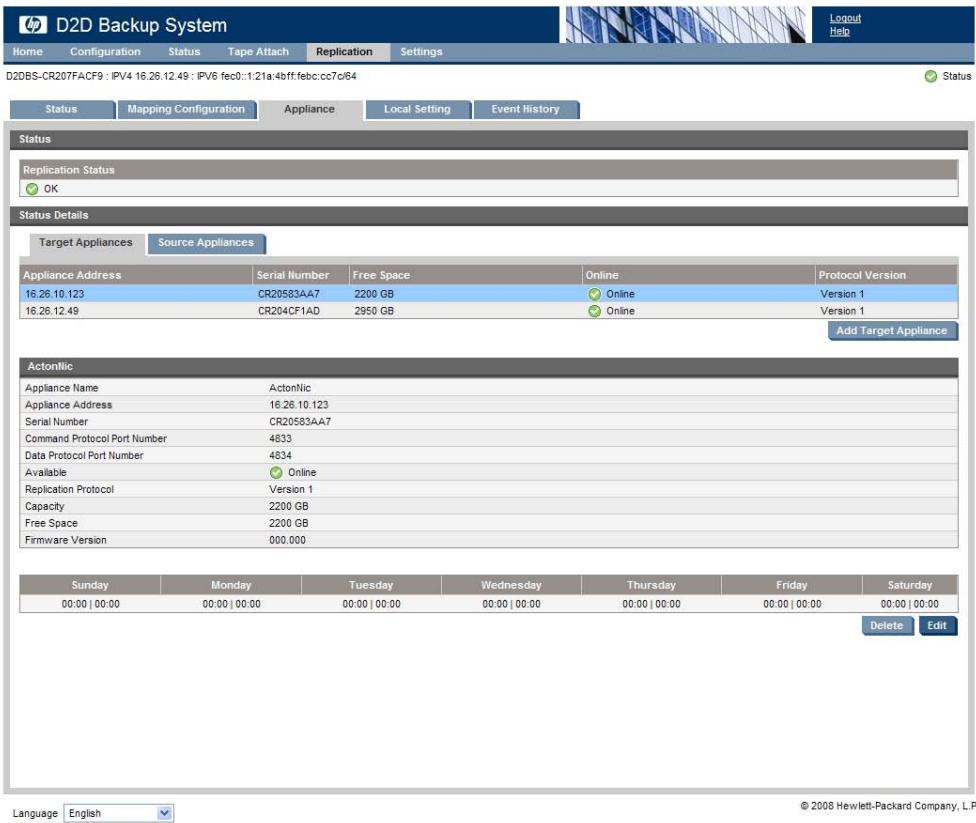The width and height of the screenshot is (976, 823).
Task: Select appliance row 16.26.10.123
Action: click(489, 294)
